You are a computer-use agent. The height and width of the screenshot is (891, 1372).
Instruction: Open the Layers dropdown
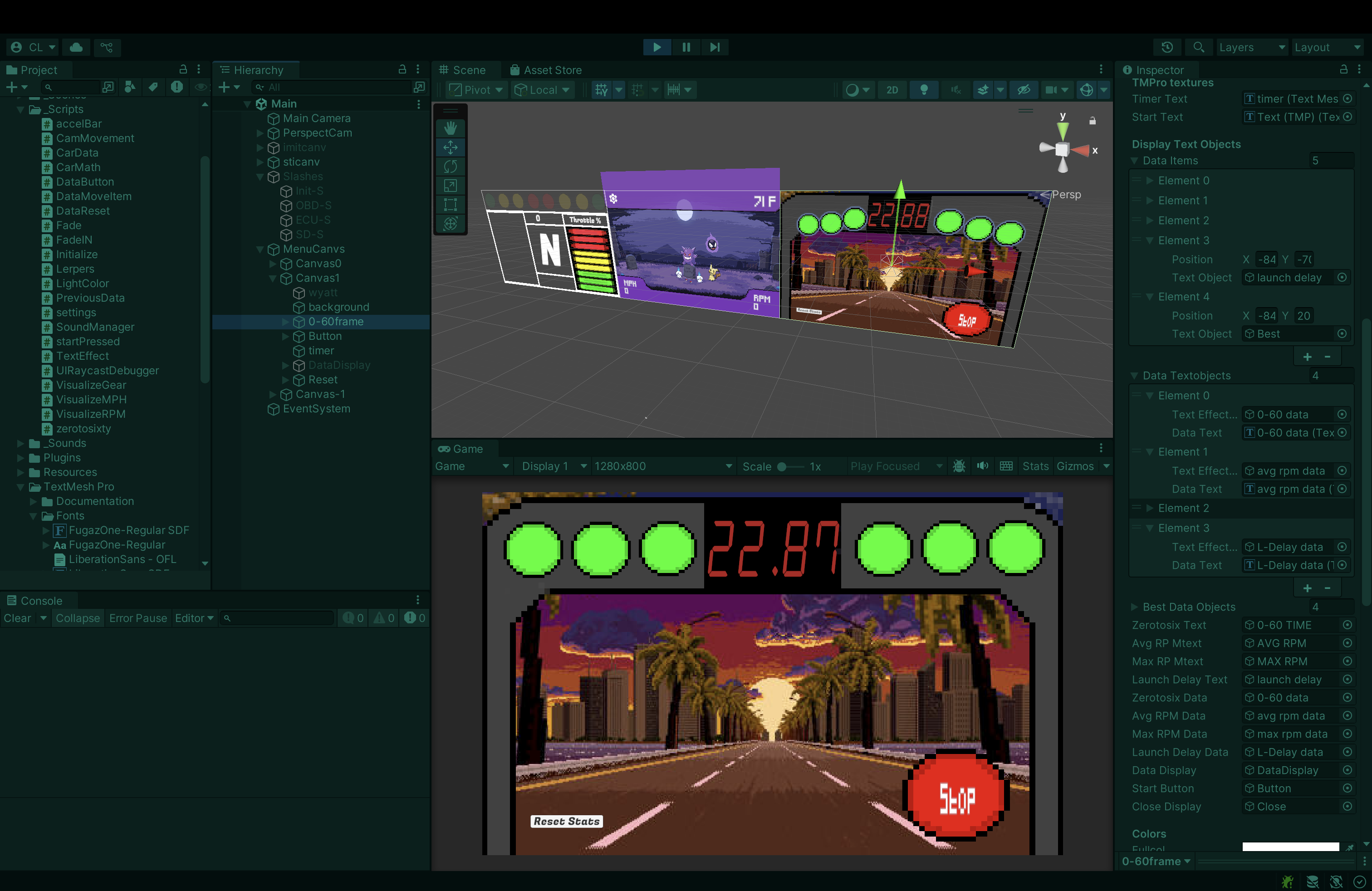pos(1251,47)
